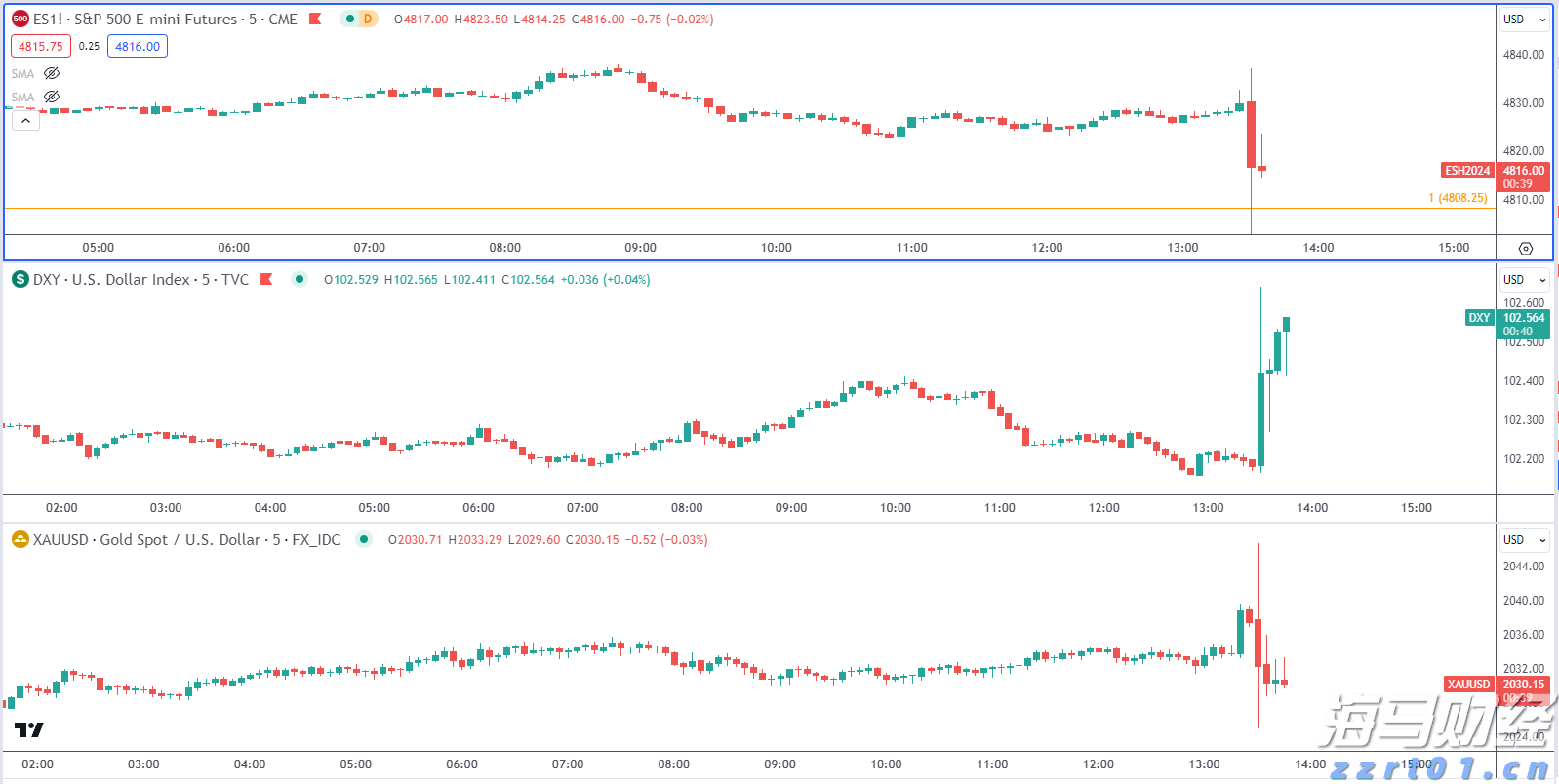Click the ES1! S&P 500 E-mini Futures title
Image resolution: width=1559 pixels, height=784 pixels.
pyautogui.click(x=165, y=19)
